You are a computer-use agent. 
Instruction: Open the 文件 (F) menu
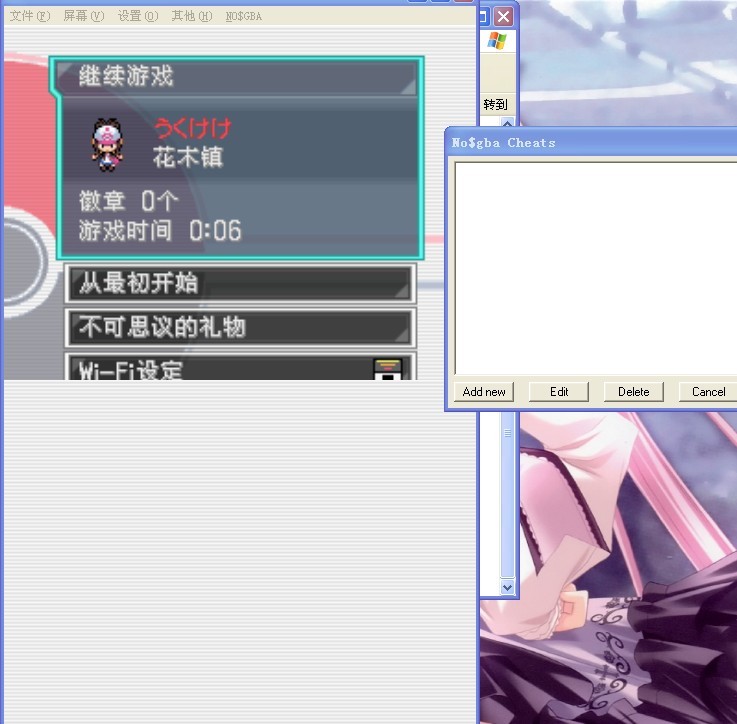pyautogui.click(x=29, y=16)
